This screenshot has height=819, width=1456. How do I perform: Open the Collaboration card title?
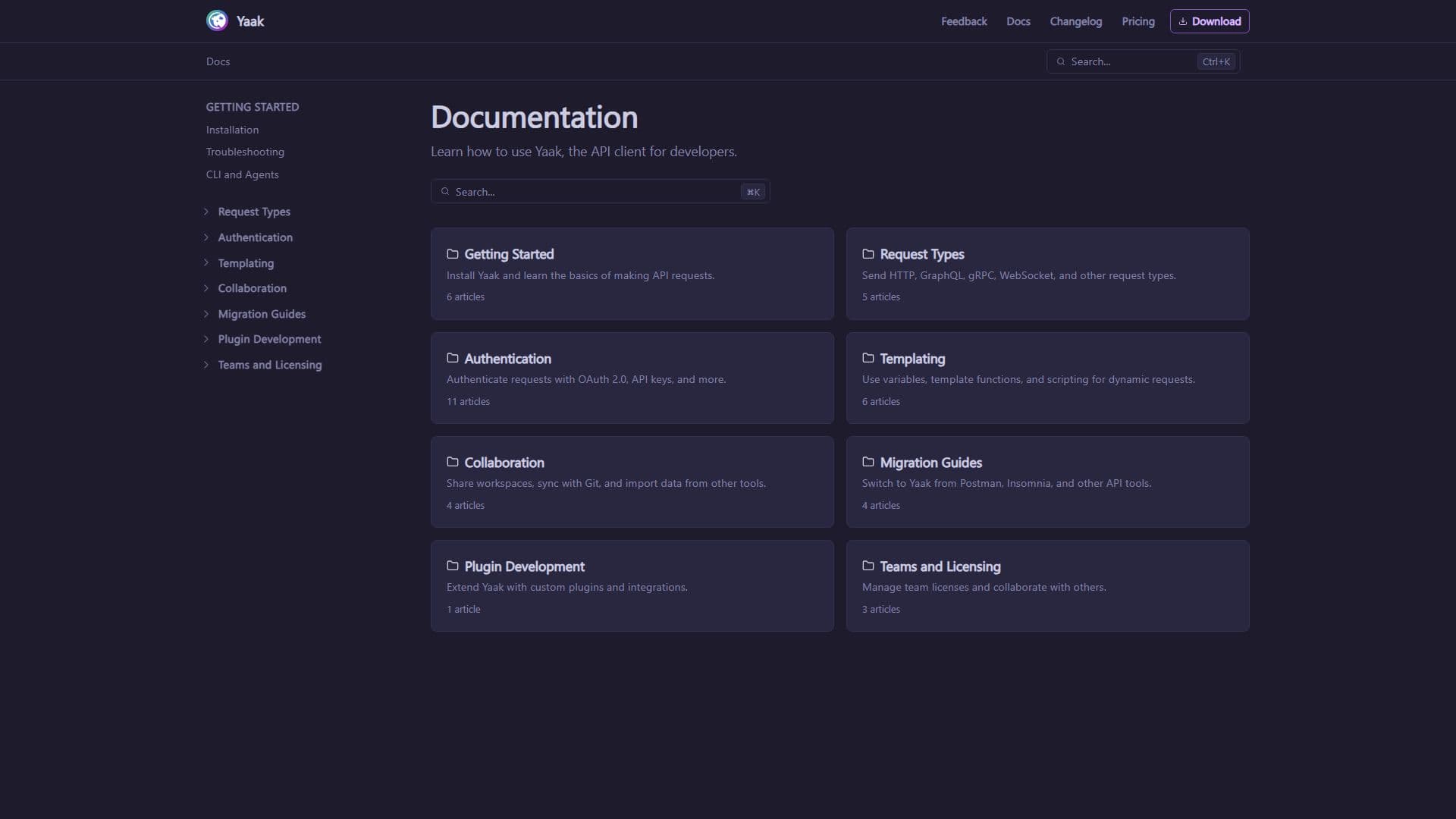504,462
